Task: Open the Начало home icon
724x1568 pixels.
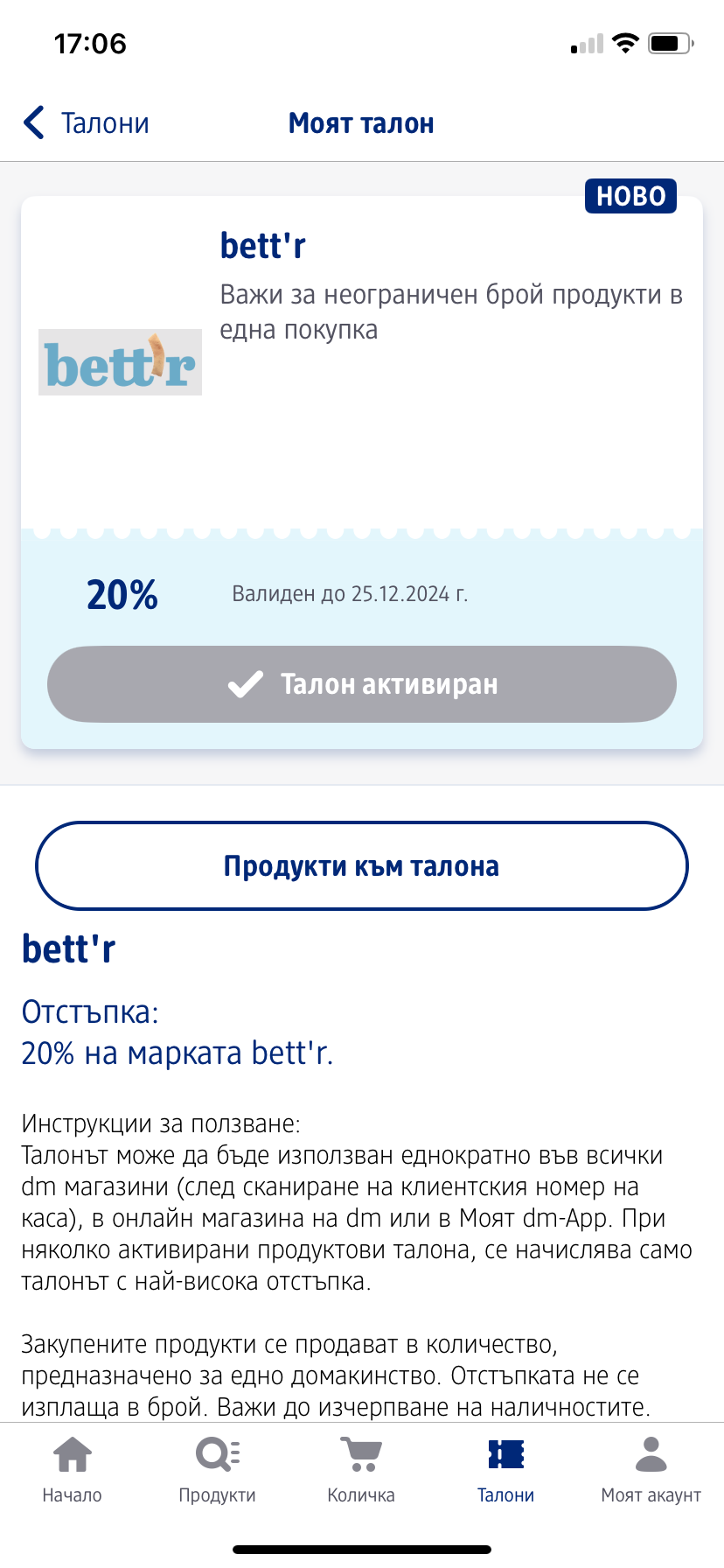Action: pos(73,1454)
